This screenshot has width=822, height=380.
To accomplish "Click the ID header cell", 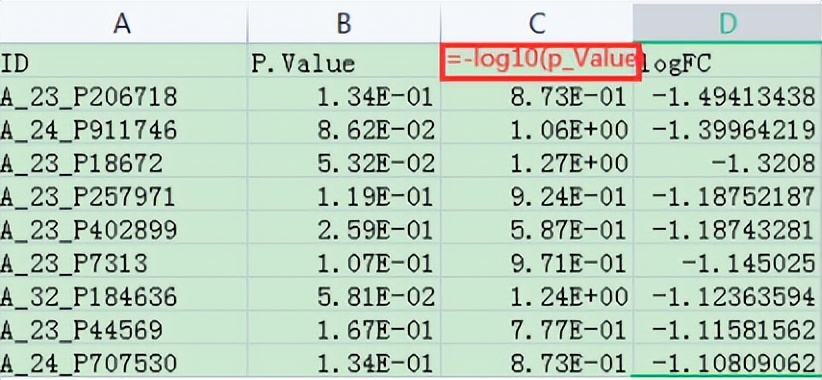I will tap(123, 61).
